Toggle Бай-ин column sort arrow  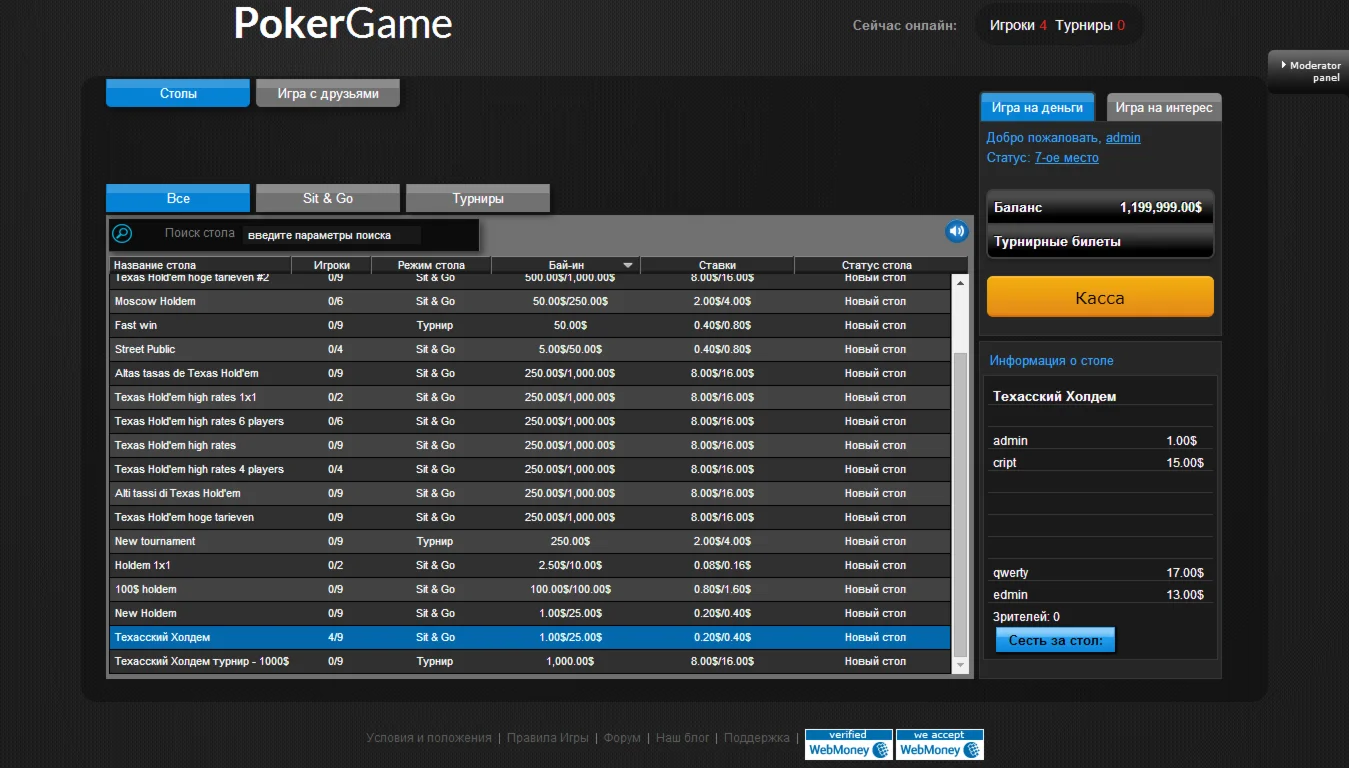(x=628, y=265)
